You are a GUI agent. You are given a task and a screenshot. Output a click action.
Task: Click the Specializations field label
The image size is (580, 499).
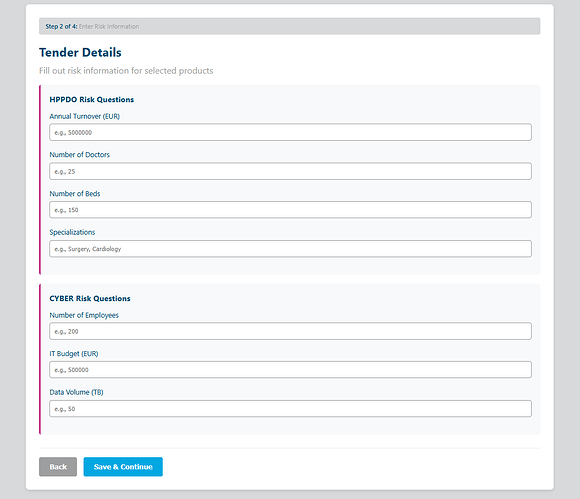click(x=72, y=232)
